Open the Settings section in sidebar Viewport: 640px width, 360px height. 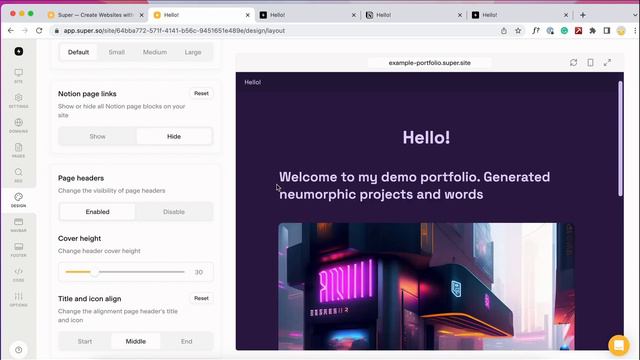pos(18,101)
